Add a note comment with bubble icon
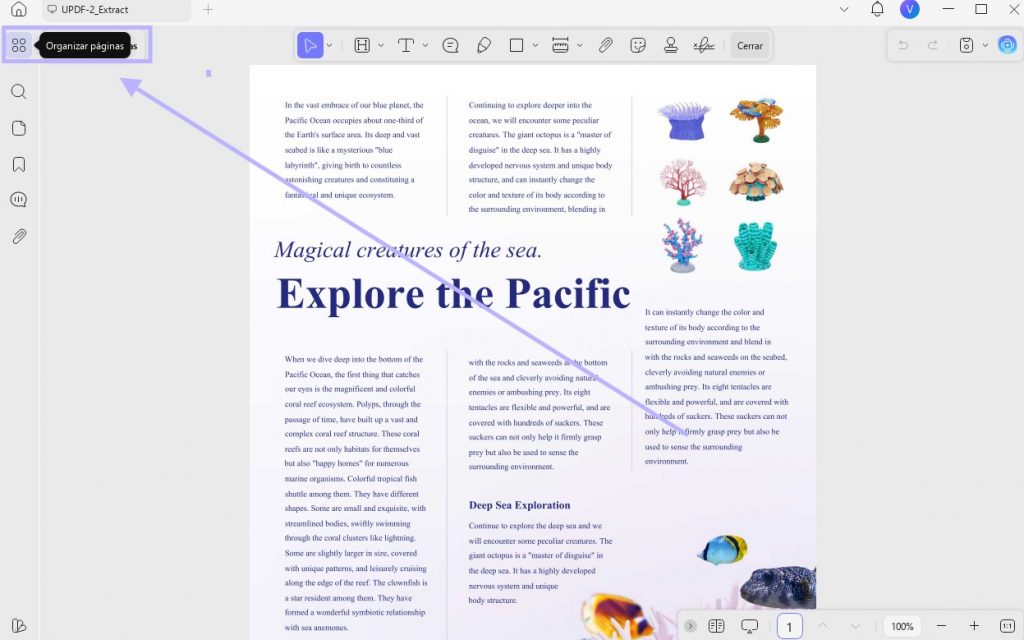This screenshot has width=1024, height=640. [x=450, y=45]
